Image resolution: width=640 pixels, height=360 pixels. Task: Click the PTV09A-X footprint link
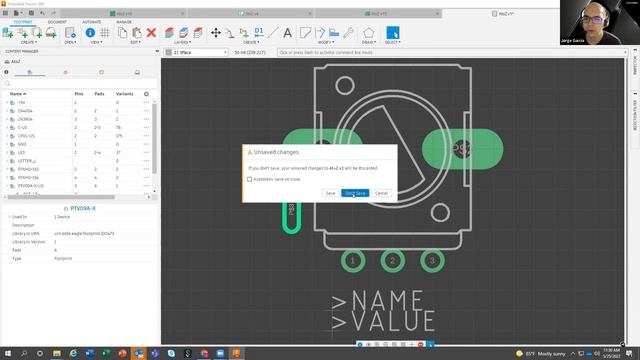[83, 209]
